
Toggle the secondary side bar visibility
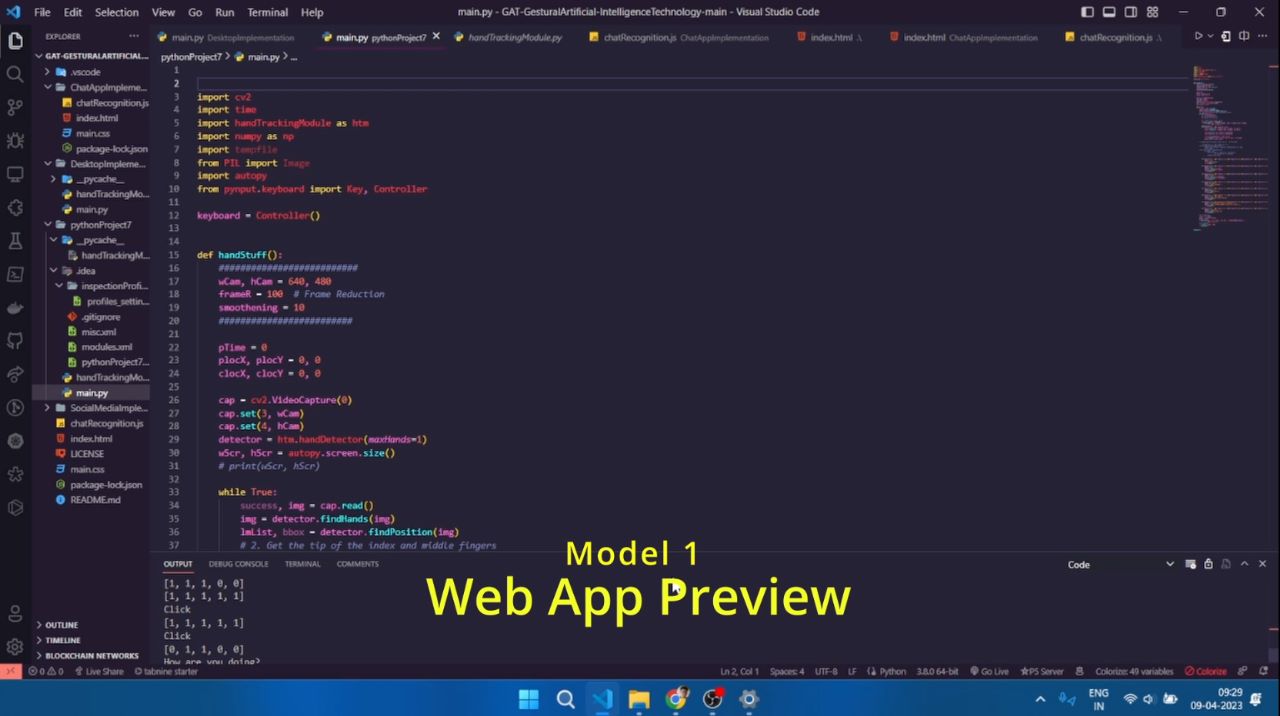pos(1131,12)
